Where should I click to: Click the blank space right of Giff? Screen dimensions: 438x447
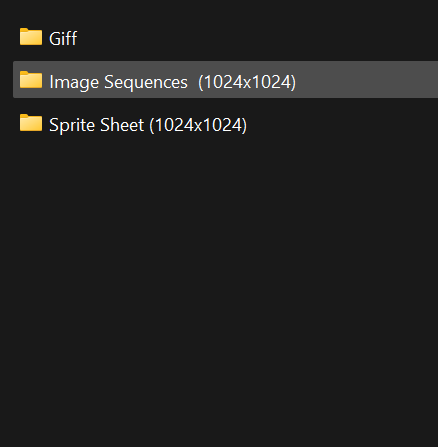[x=258, y=37]
